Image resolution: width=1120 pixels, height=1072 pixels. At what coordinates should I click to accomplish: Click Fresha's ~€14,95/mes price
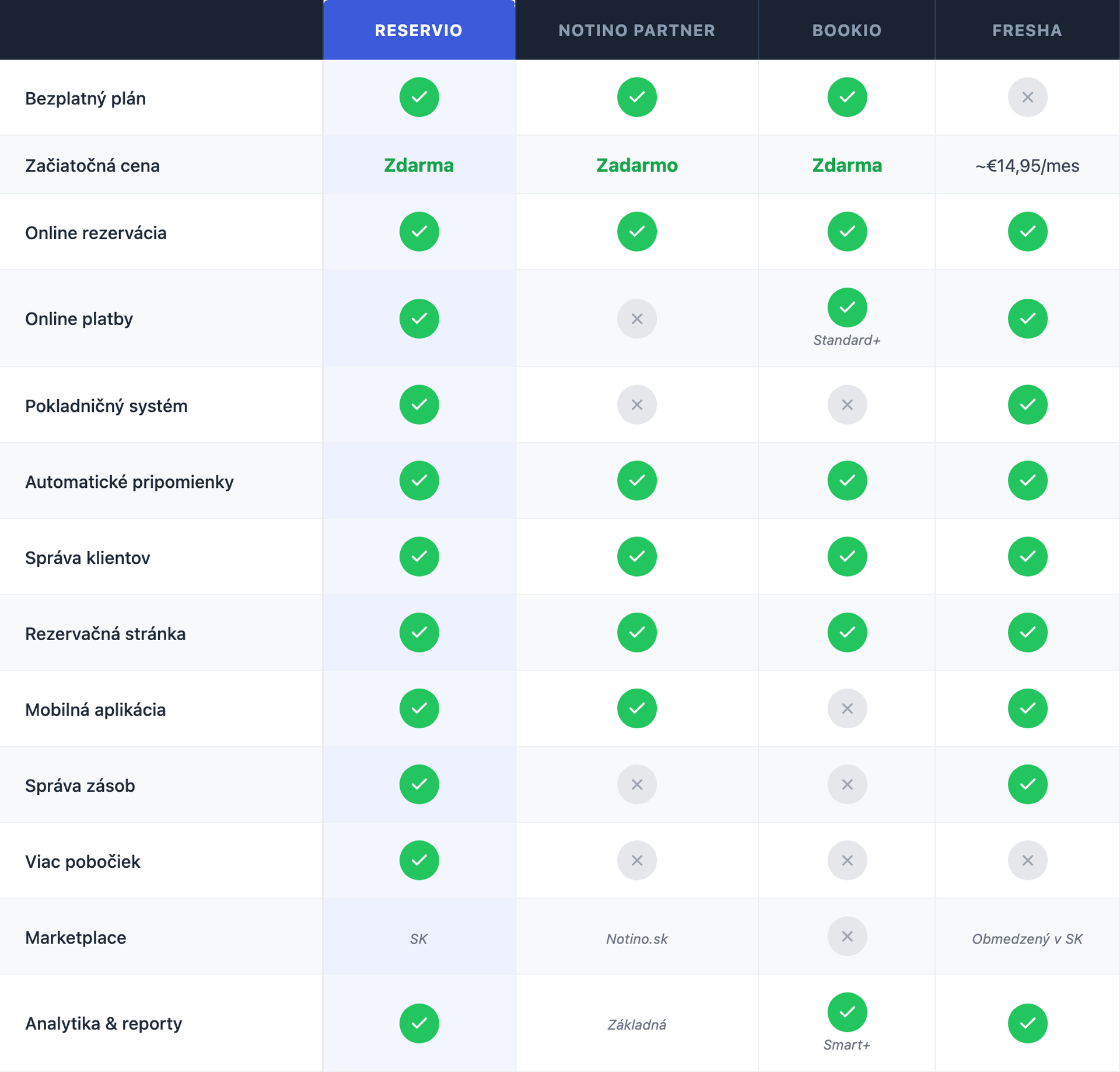1027,166
